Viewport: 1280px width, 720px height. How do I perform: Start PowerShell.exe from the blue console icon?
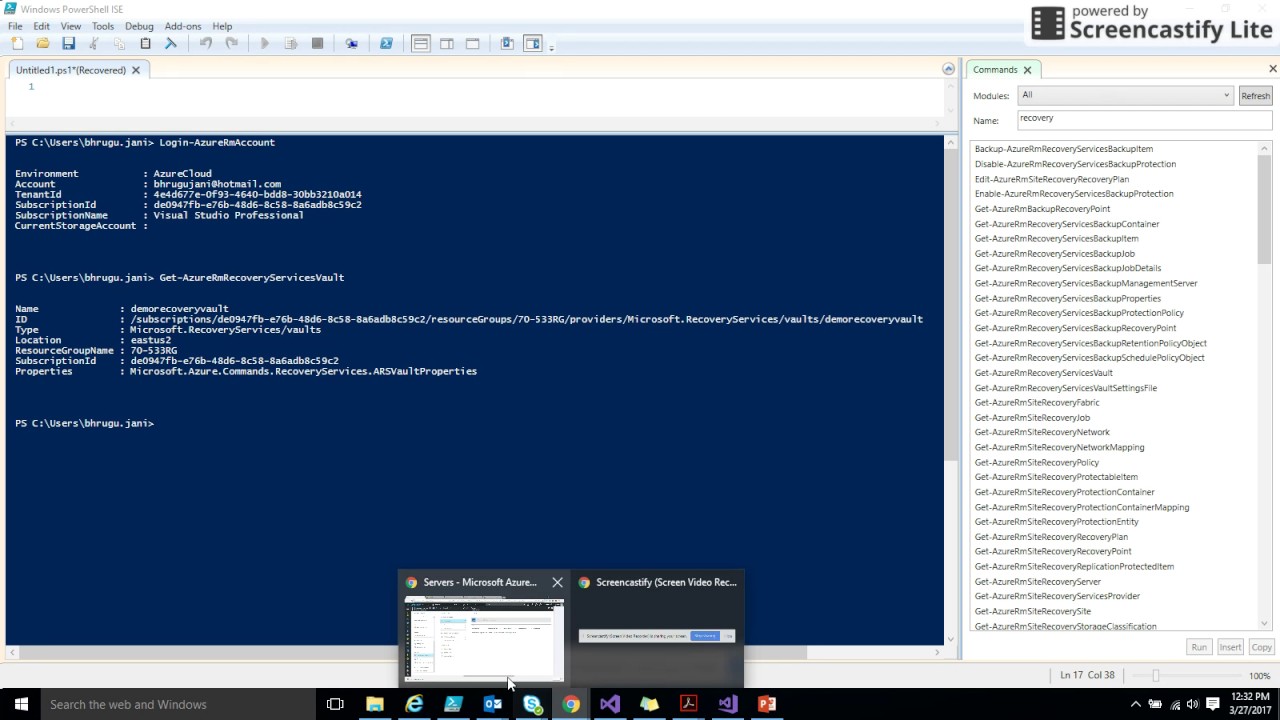click(386, 43)
